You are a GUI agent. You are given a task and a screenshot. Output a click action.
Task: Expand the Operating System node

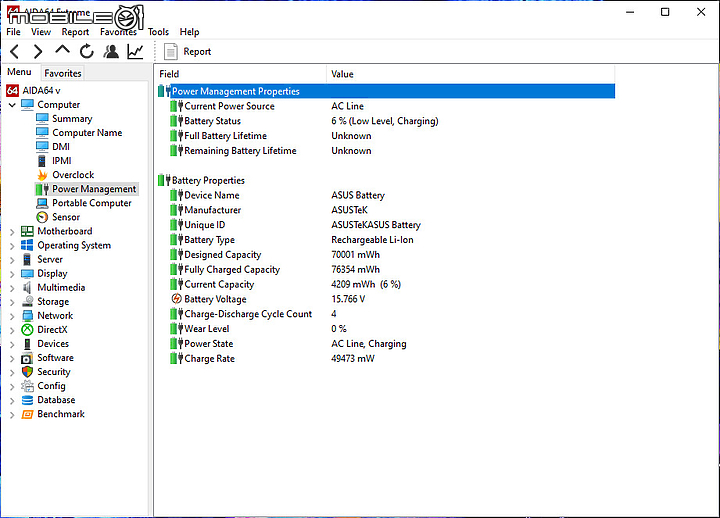pyautogui.click(x=12, y=246)
